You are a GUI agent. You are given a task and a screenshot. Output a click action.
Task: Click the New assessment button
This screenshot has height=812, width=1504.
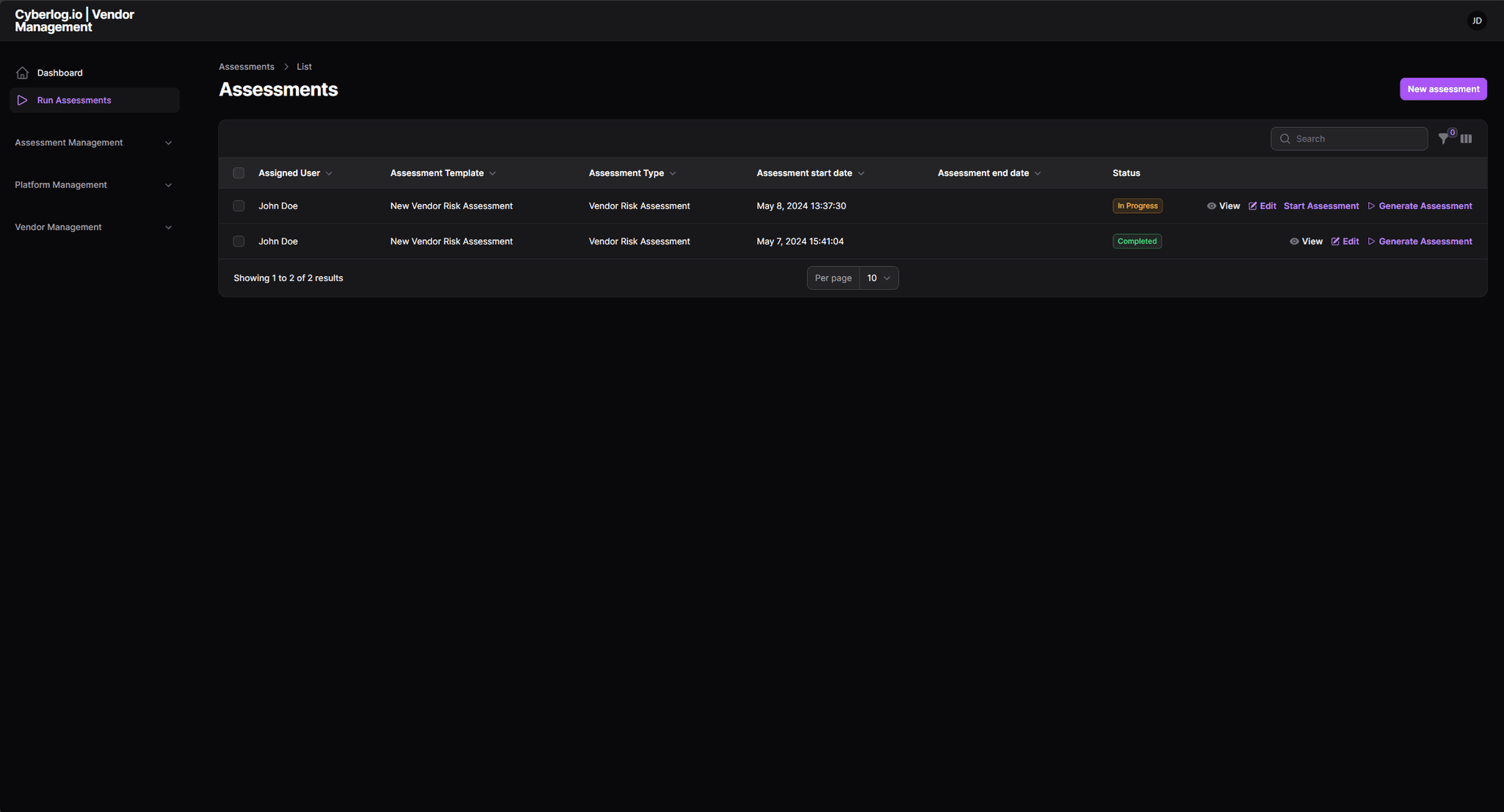[1442, 89]
